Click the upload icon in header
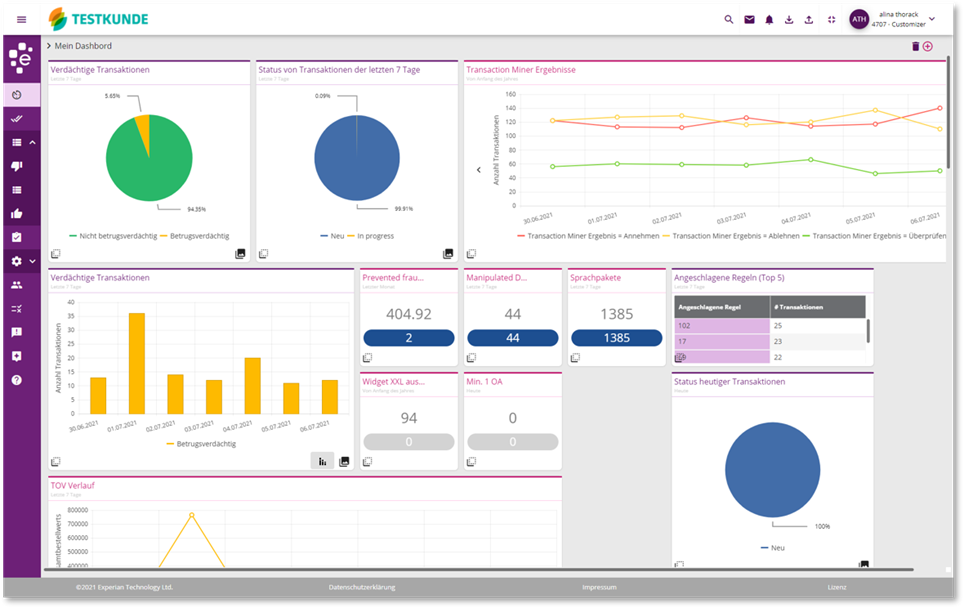 (x=808, y=20)
